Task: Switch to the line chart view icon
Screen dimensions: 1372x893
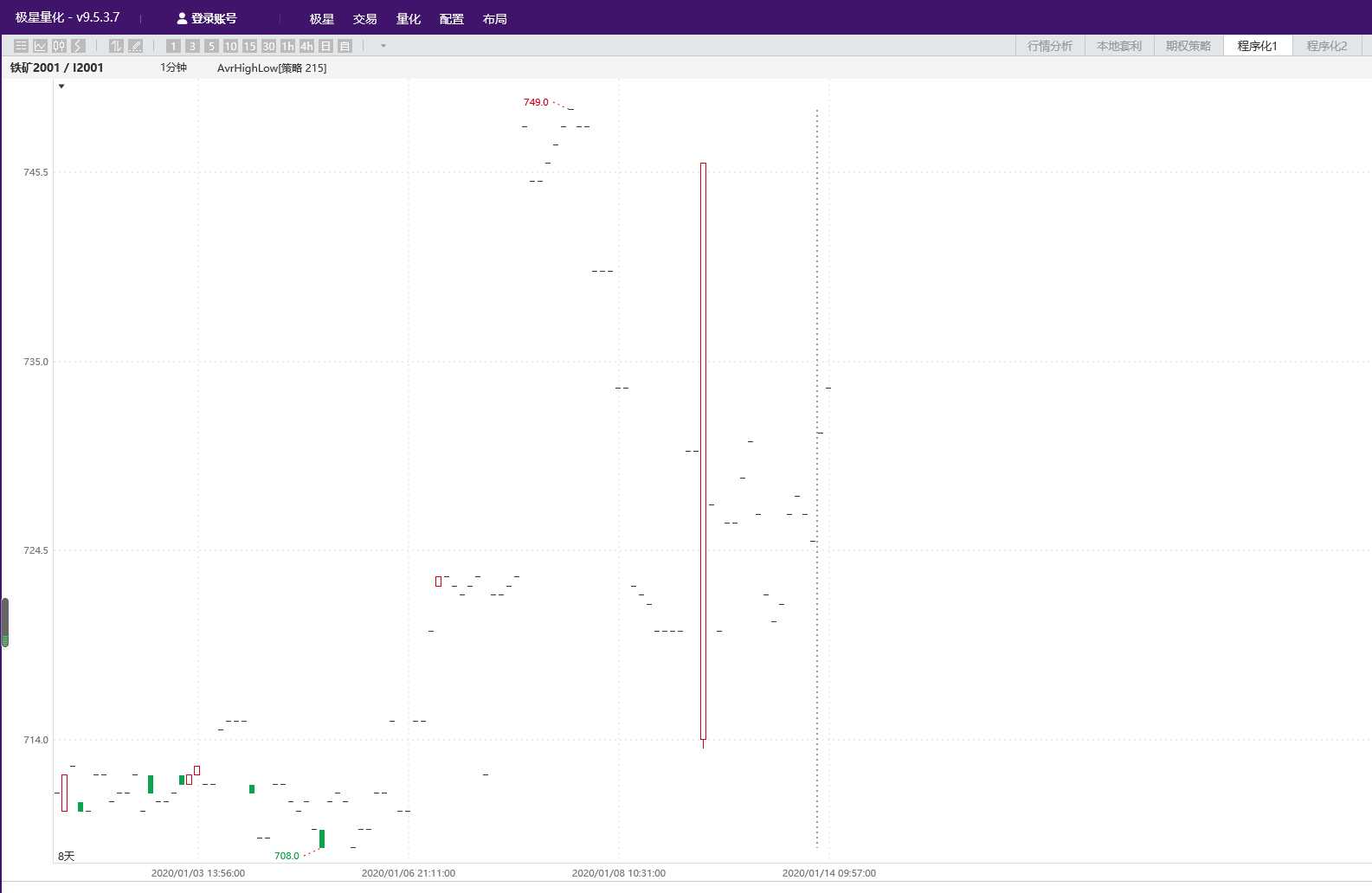Action: 40,46
